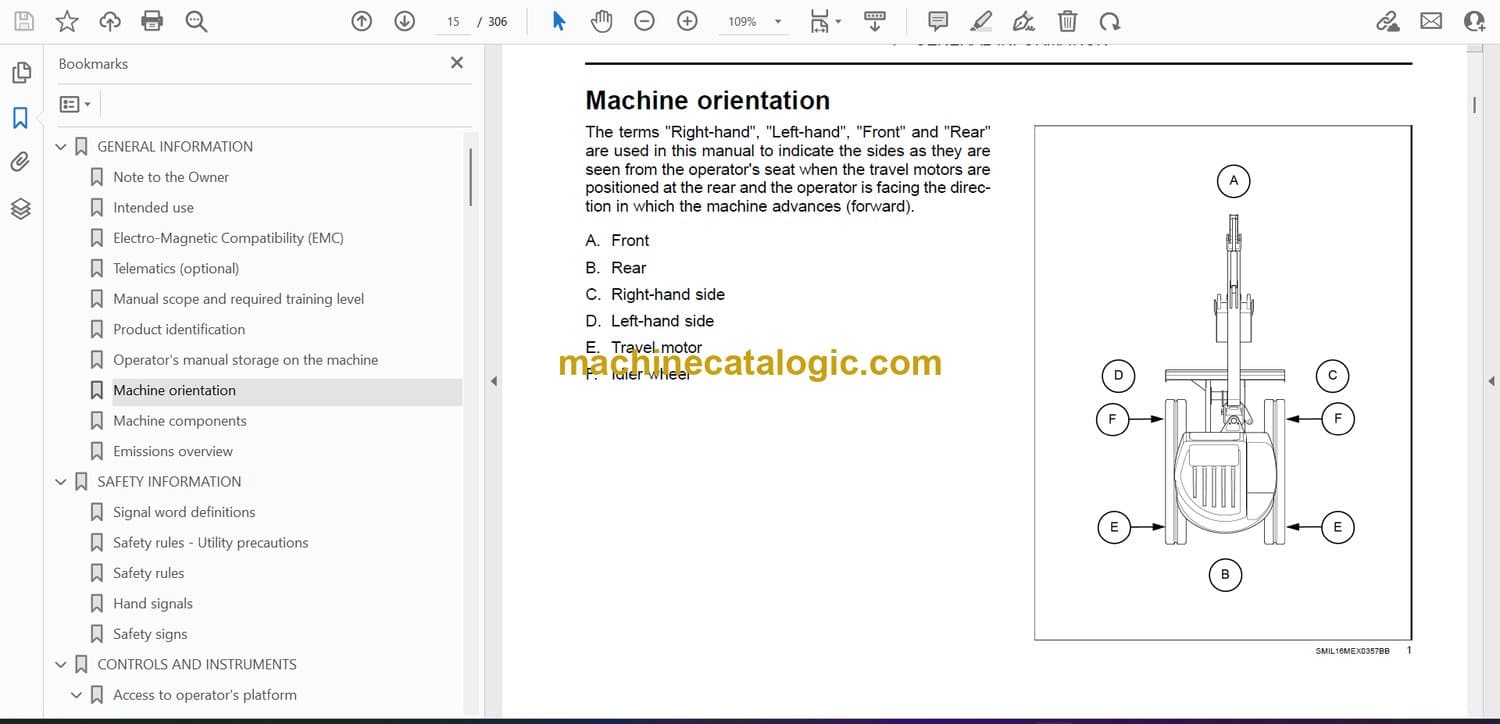
Task: Click the 'C. Right-hand side' list item
Action: 655,294
